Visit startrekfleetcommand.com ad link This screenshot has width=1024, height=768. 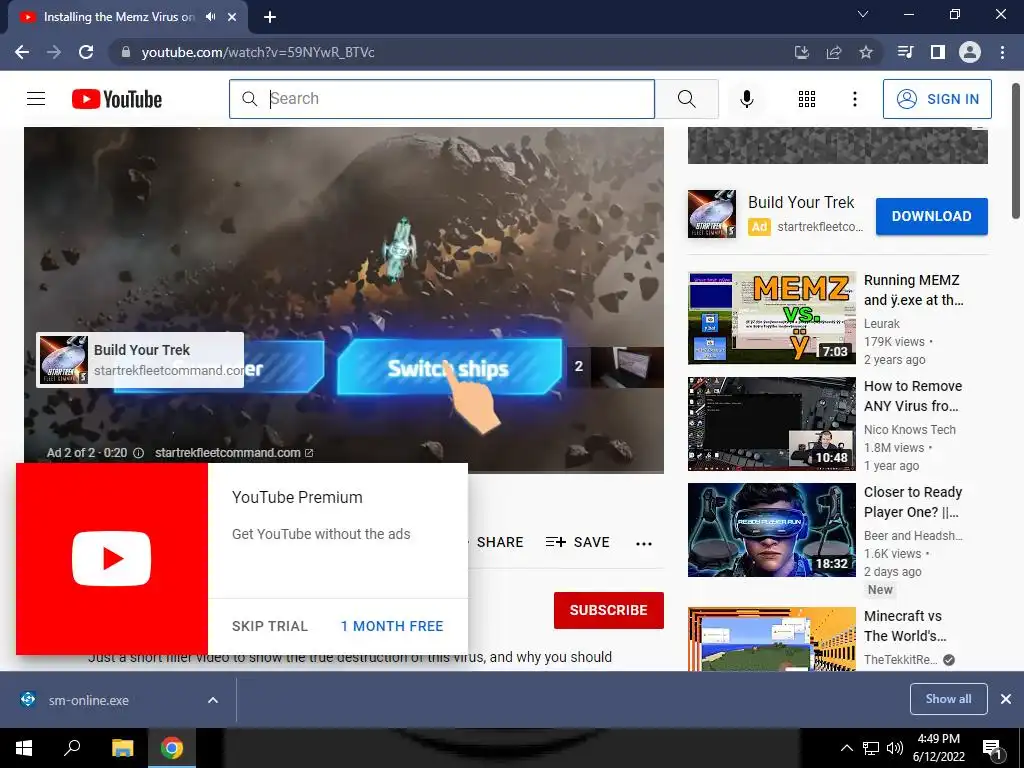tap(234, 453)
